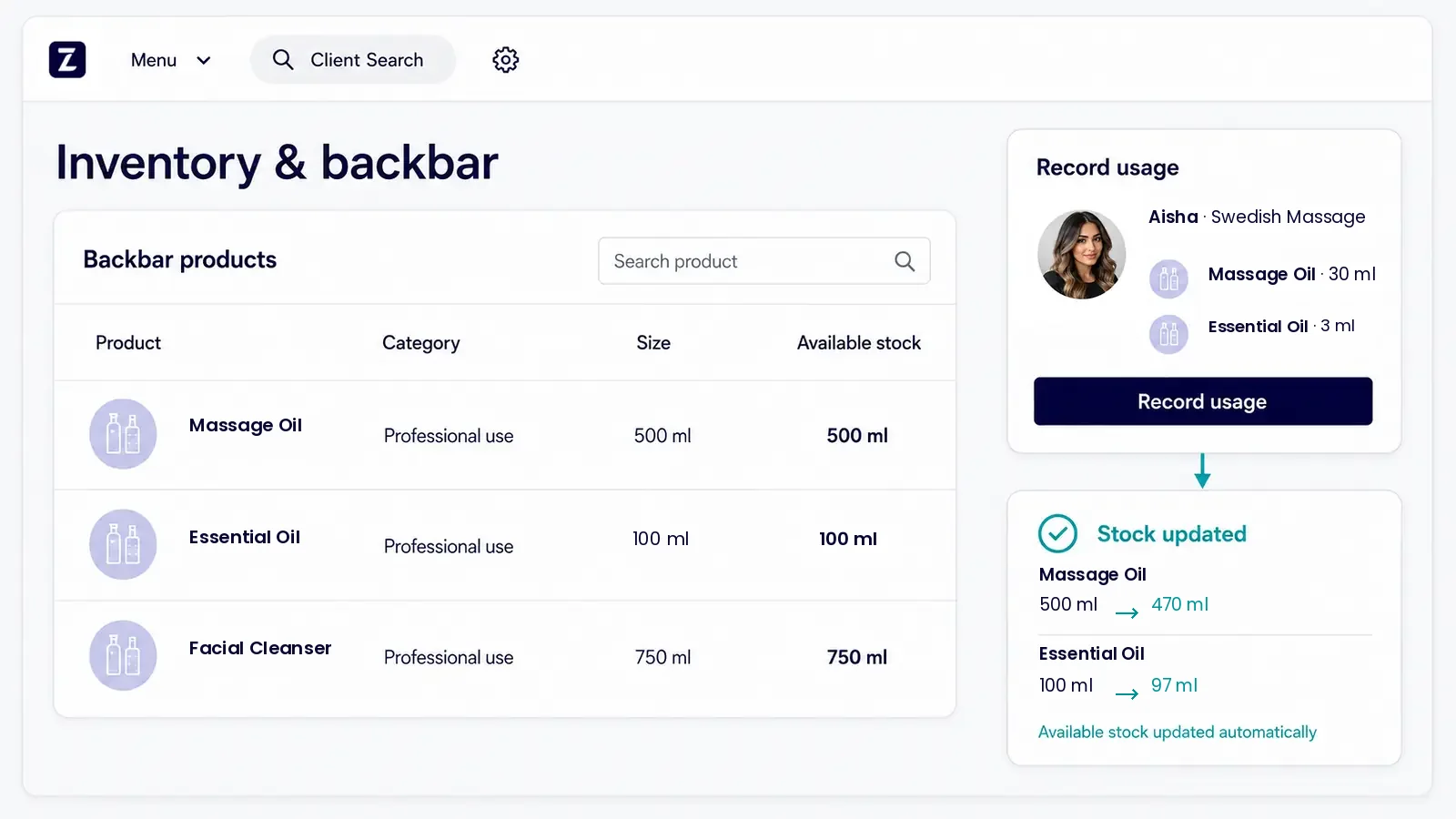Click the Massage Oil row bottle icon
Viewport: 1456px width, 819px height.
(x=123, y=434)
